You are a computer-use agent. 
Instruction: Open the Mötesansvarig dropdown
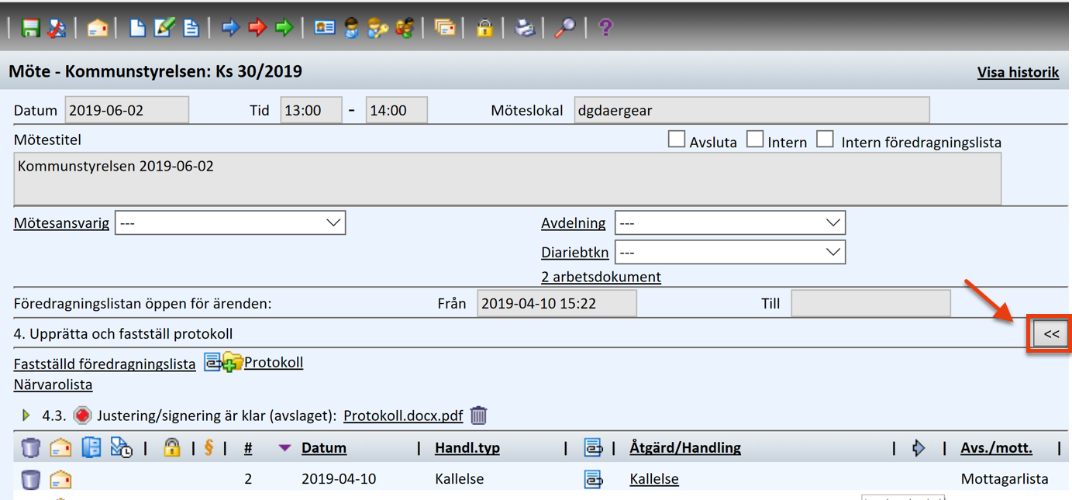point(230,223)
